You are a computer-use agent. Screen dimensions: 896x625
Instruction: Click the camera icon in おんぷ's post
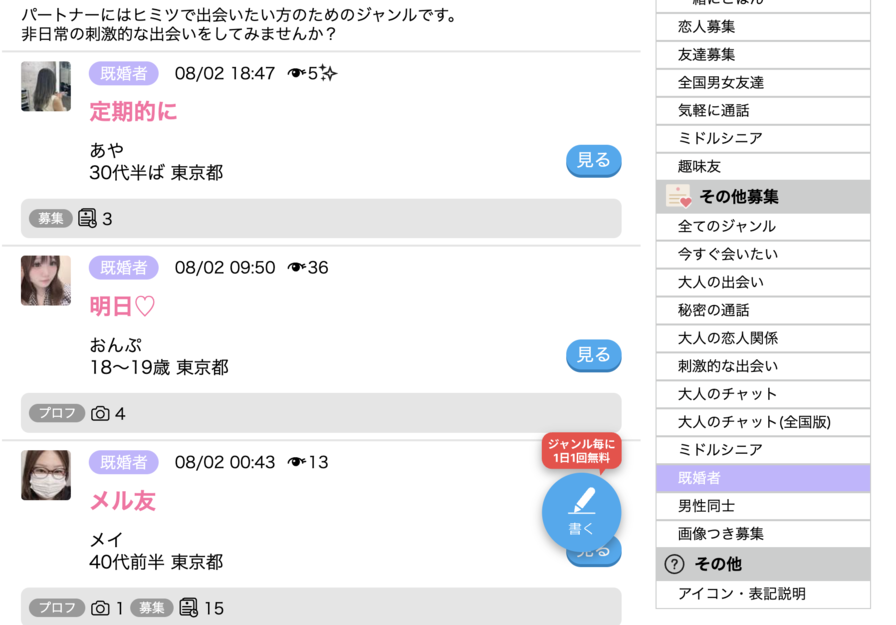(100, 413)
